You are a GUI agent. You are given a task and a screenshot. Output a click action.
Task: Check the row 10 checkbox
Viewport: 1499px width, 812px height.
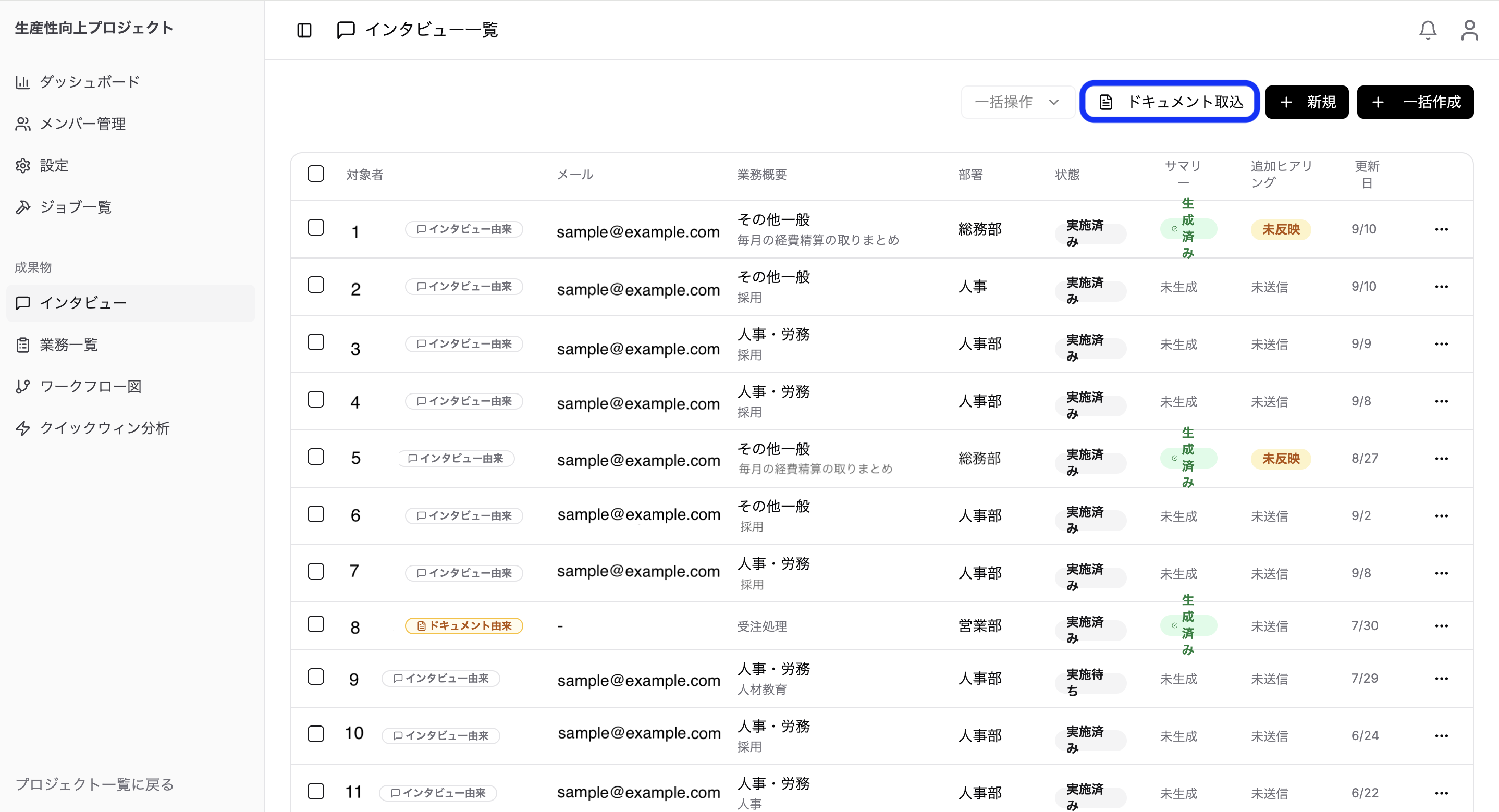pos(316,733)
